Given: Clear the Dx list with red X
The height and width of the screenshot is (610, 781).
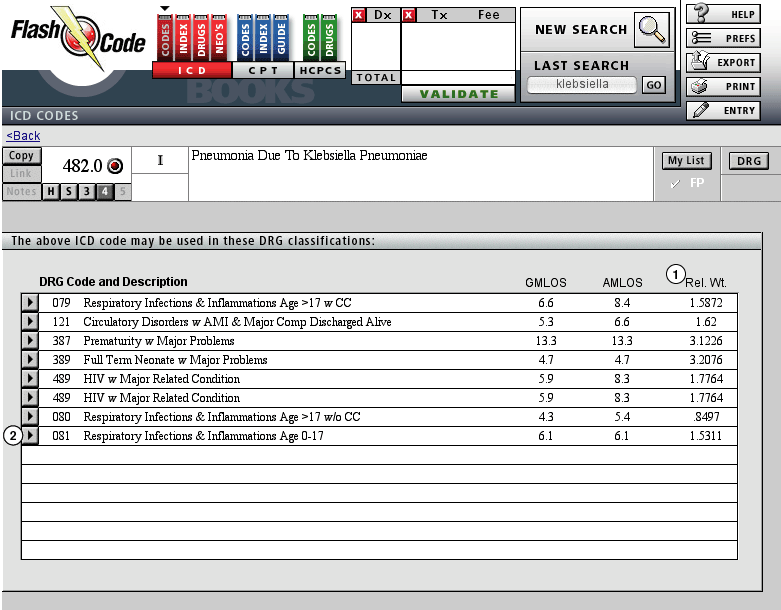Looking at the screenshot, I should (x=358, y=15).
